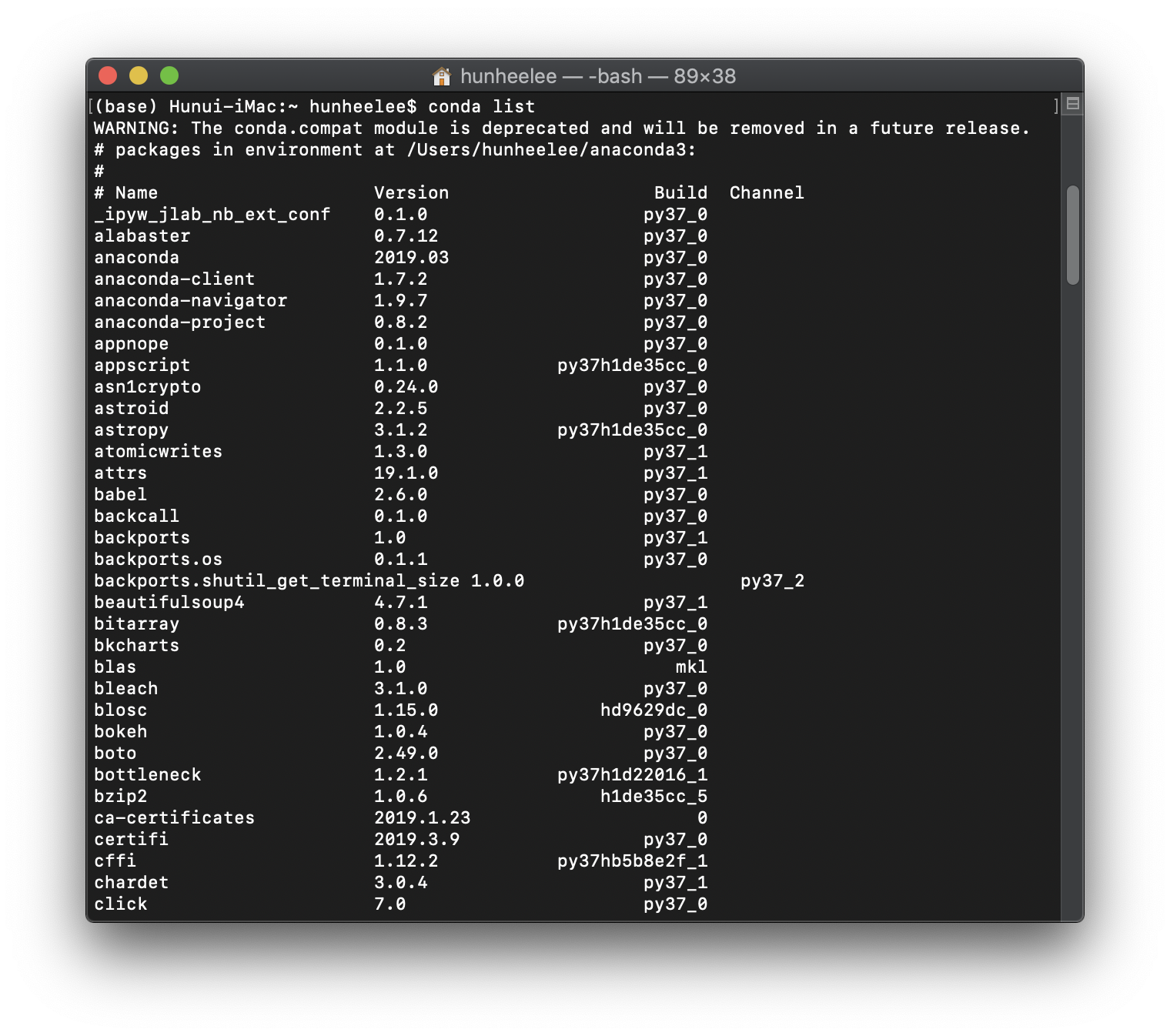Click the blosc build 'hd9629dc_0'
Image resolution: width=1170 pixels, height=1036 pixels.
[x=654, y=710]
